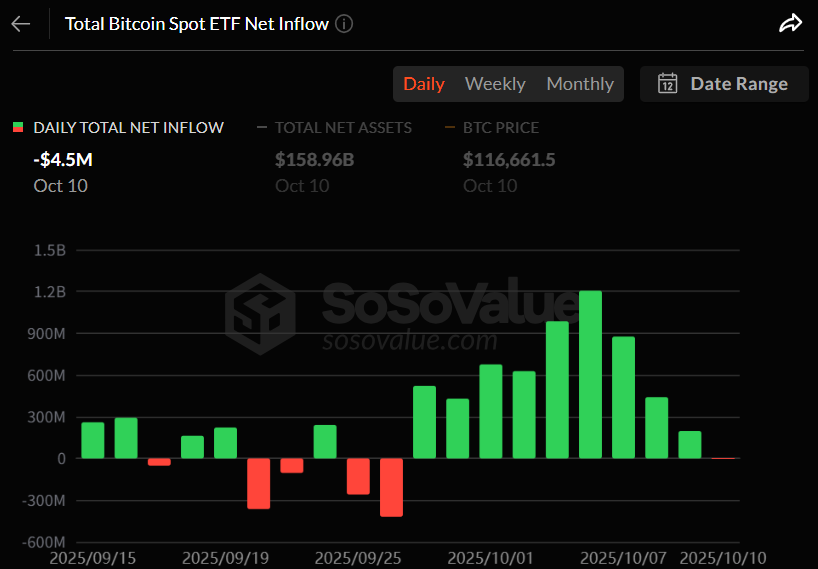The width and height of the screenshot is (818, 569).
Task: Click the tiny red bar at 2025/10/10
Action: (723, 458)
